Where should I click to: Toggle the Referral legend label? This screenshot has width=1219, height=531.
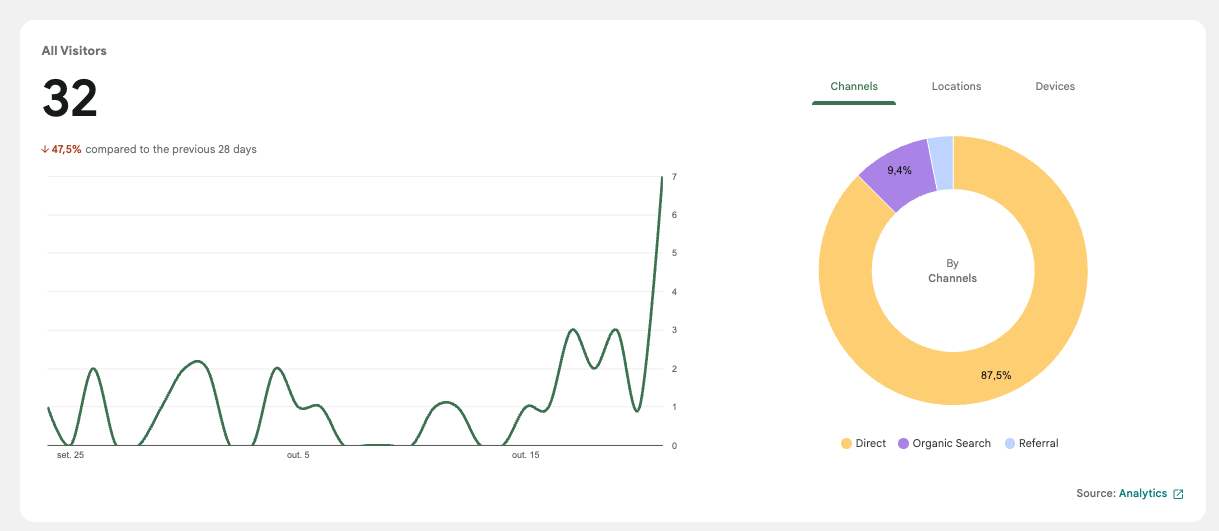(x=1040, y=444)
